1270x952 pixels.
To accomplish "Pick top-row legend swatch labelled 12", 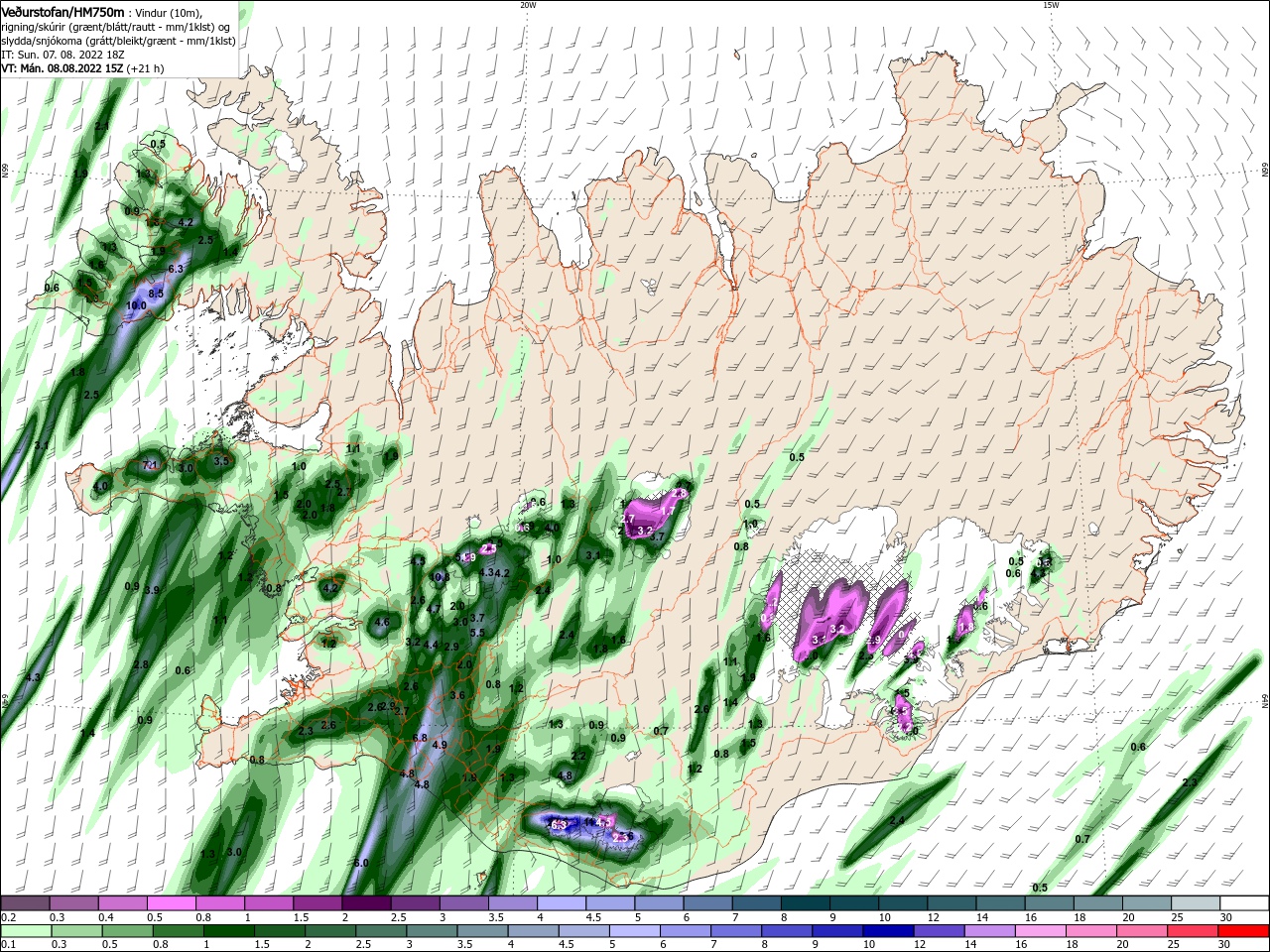I will pos(951,903).
